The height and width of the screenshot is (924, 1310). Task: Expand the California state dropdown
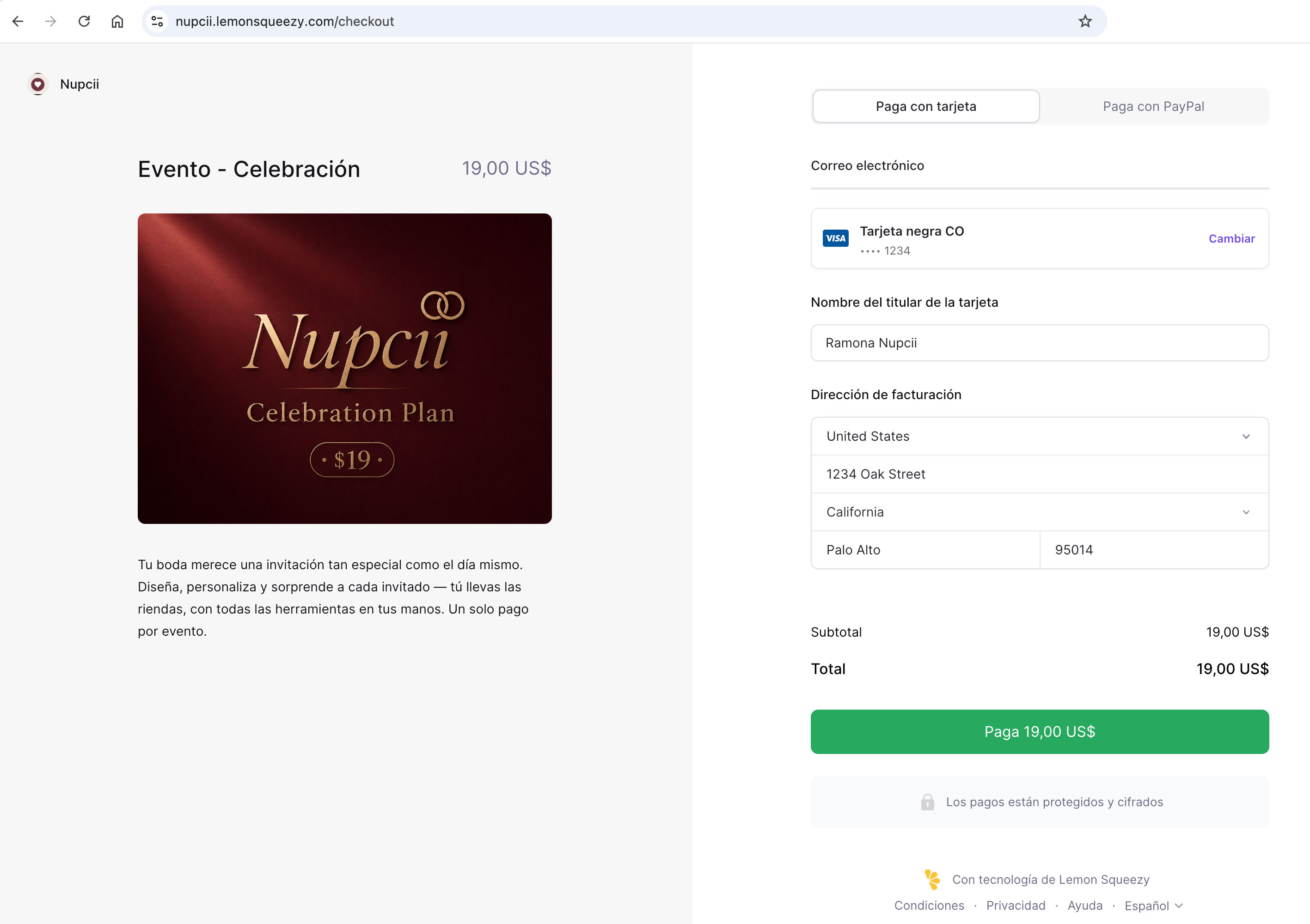tap(1040, 512)
